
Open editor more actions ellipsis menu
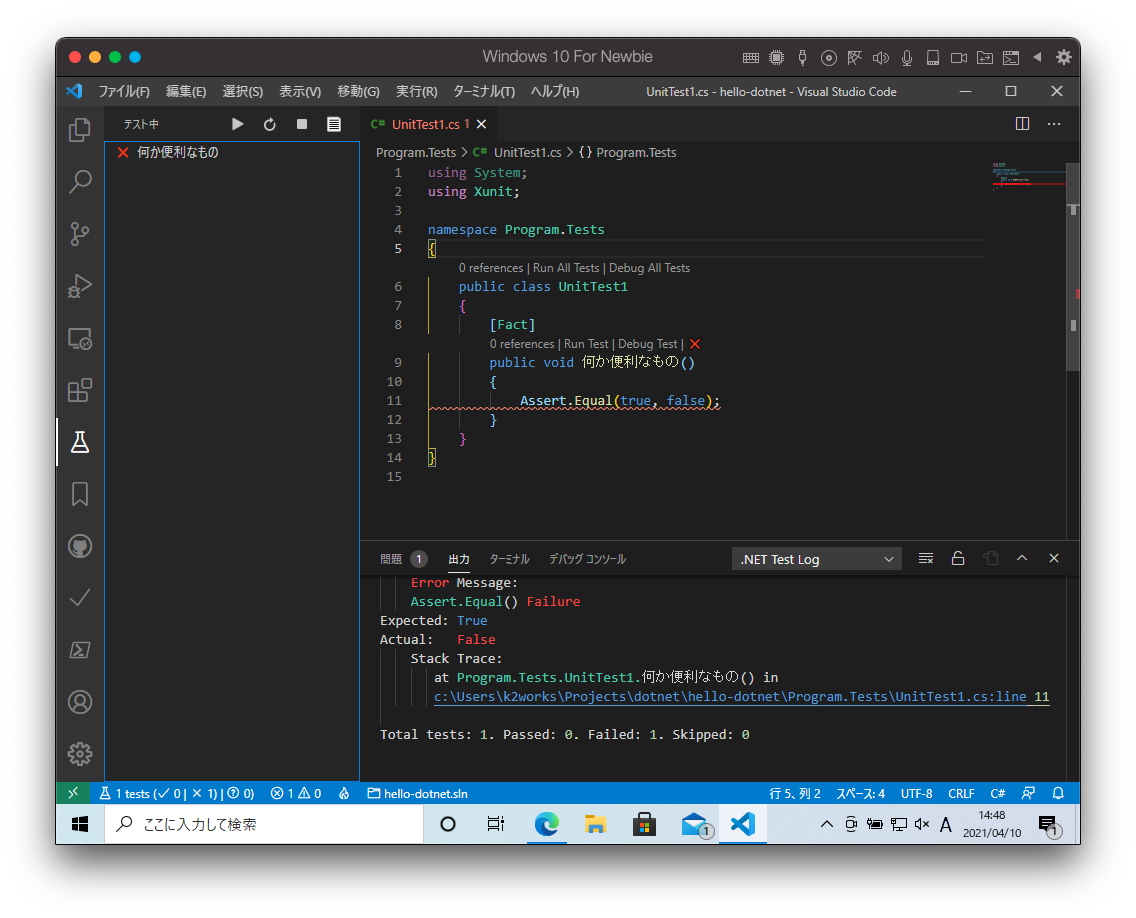(1054, 124)
